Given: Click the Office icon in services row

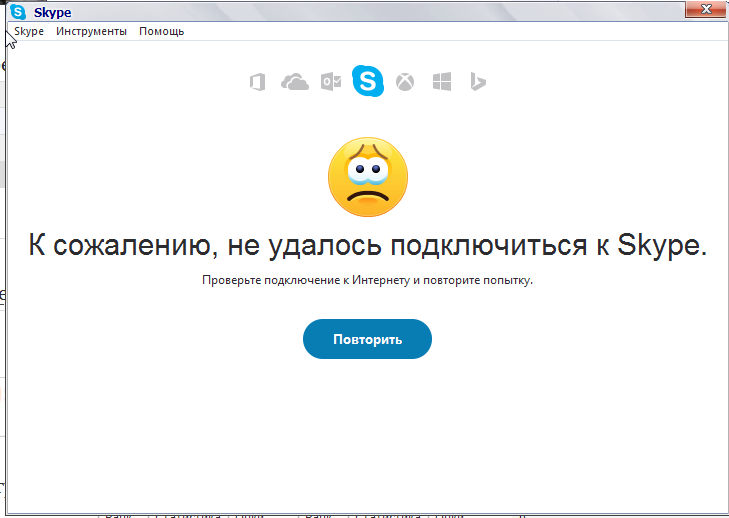Looking at the screenshot, I should tap(258, 82).
